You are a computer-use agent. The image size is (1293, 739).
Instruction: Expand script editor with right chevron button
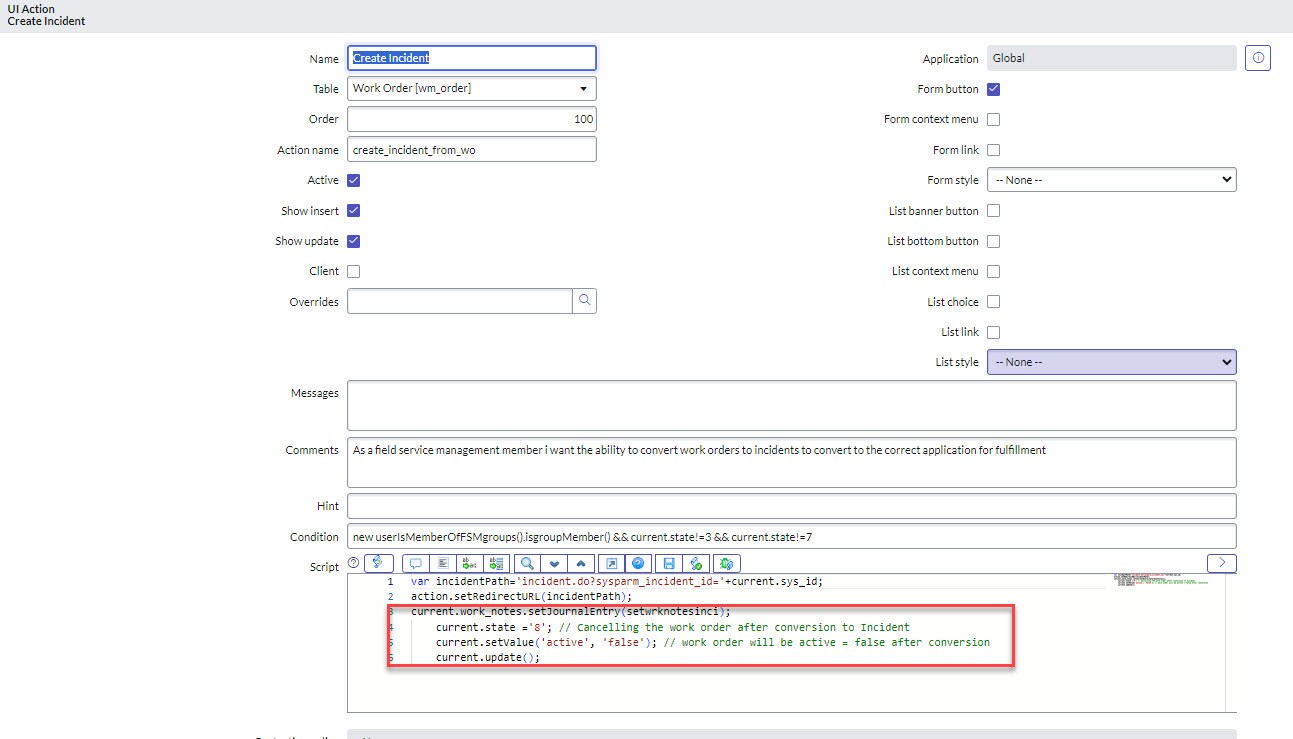tap(1222, 562)
